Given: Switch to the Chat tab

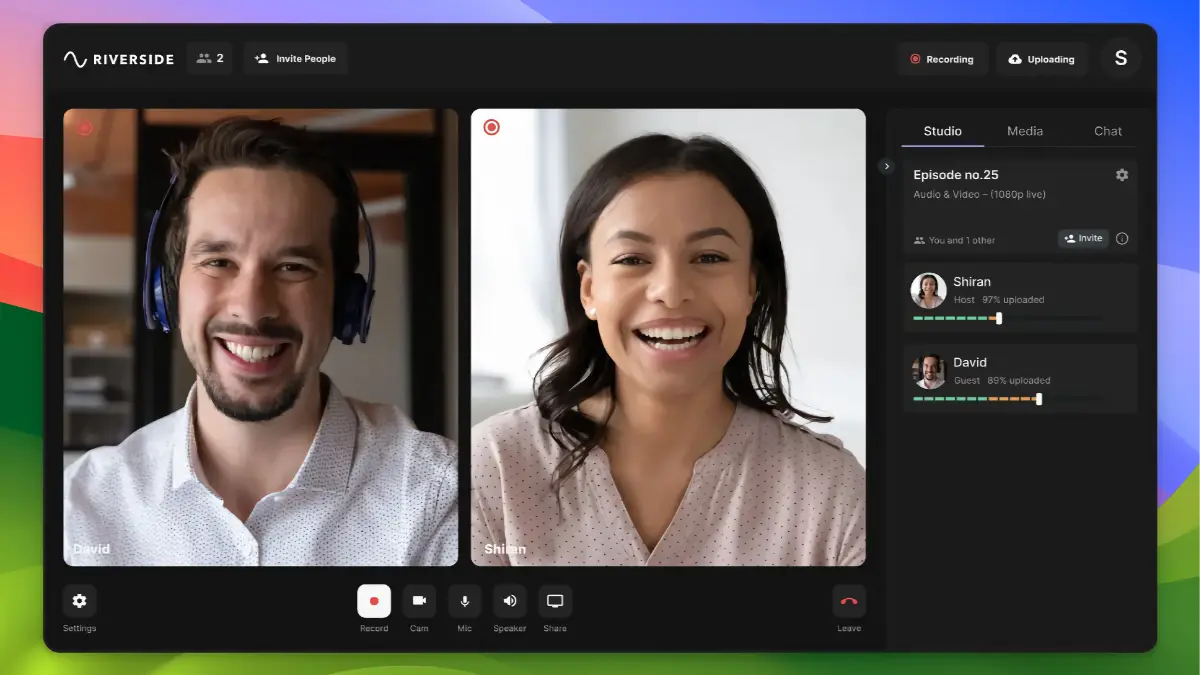Looking at the screenshot, I should tap(1108, 131).
